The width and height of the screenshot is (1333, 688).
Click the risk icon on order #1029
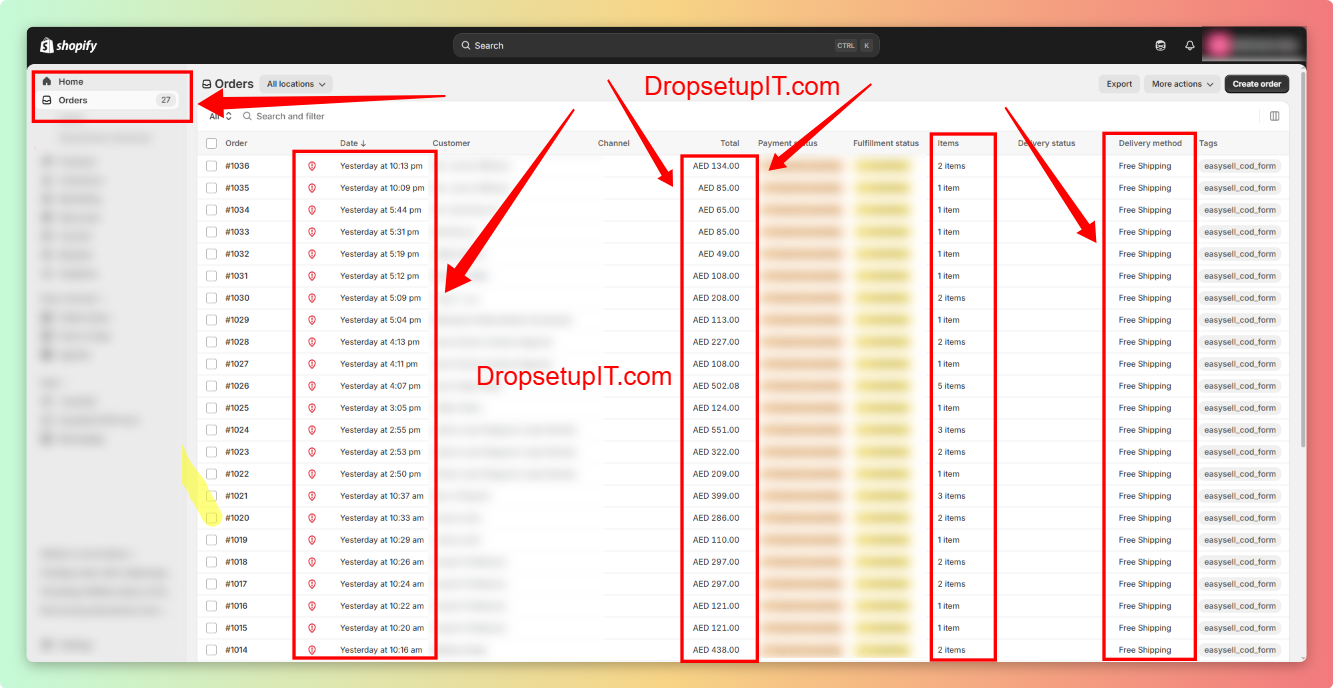(312, 320)
